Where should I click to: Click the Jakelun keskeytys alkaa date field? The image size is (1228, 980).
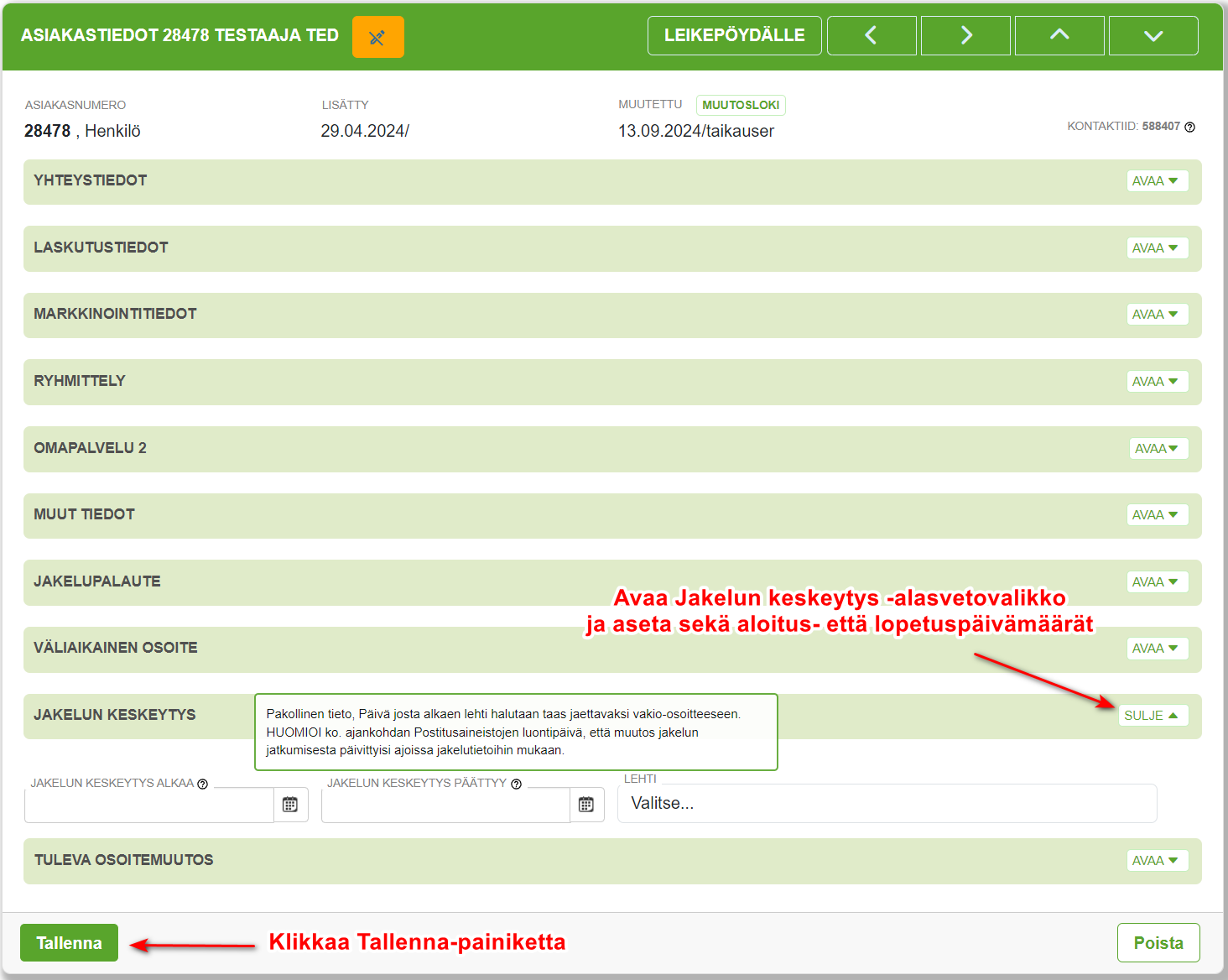coord(149,805)
